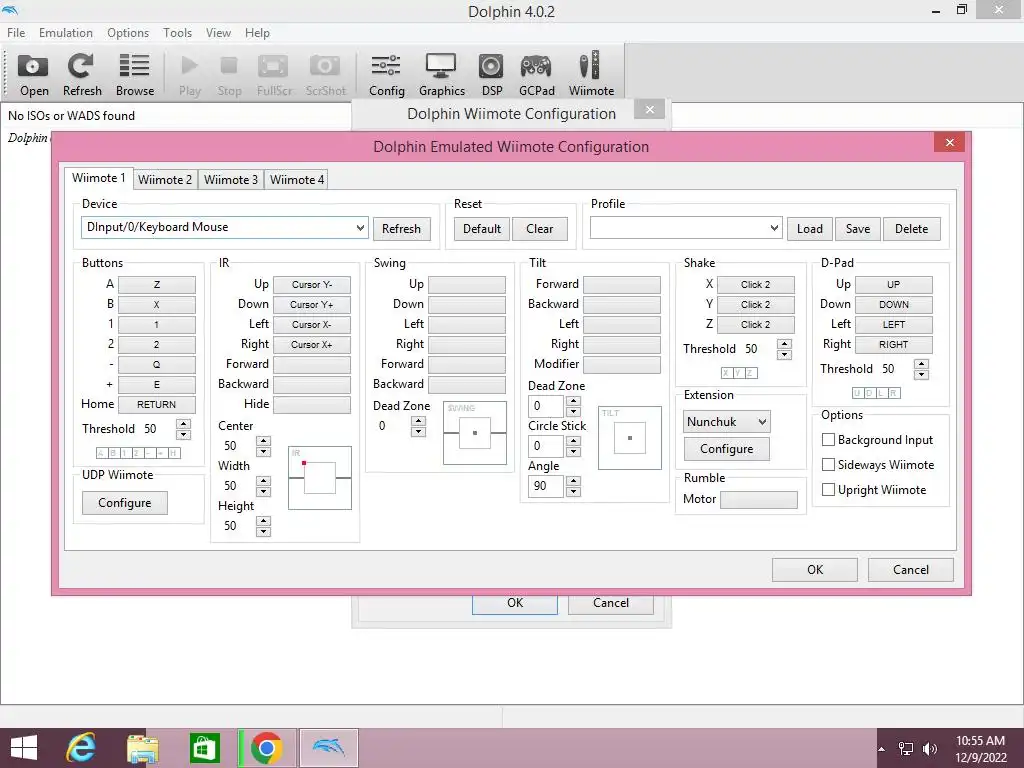Click the A button mapping Z
Viewport: 1024px width, 768px height.
[x=157, y=284]
